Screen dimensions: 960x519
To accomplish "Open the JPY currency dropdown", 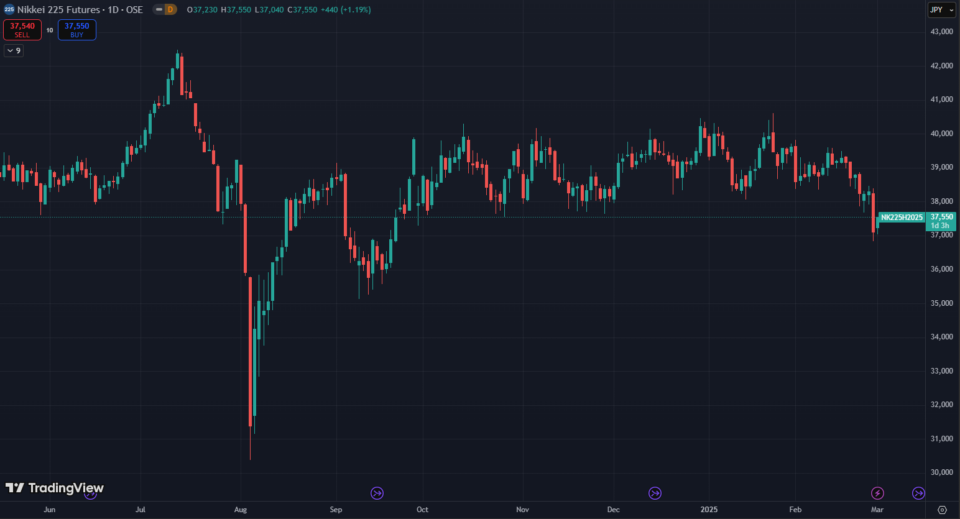I will [x=936, y=9].
